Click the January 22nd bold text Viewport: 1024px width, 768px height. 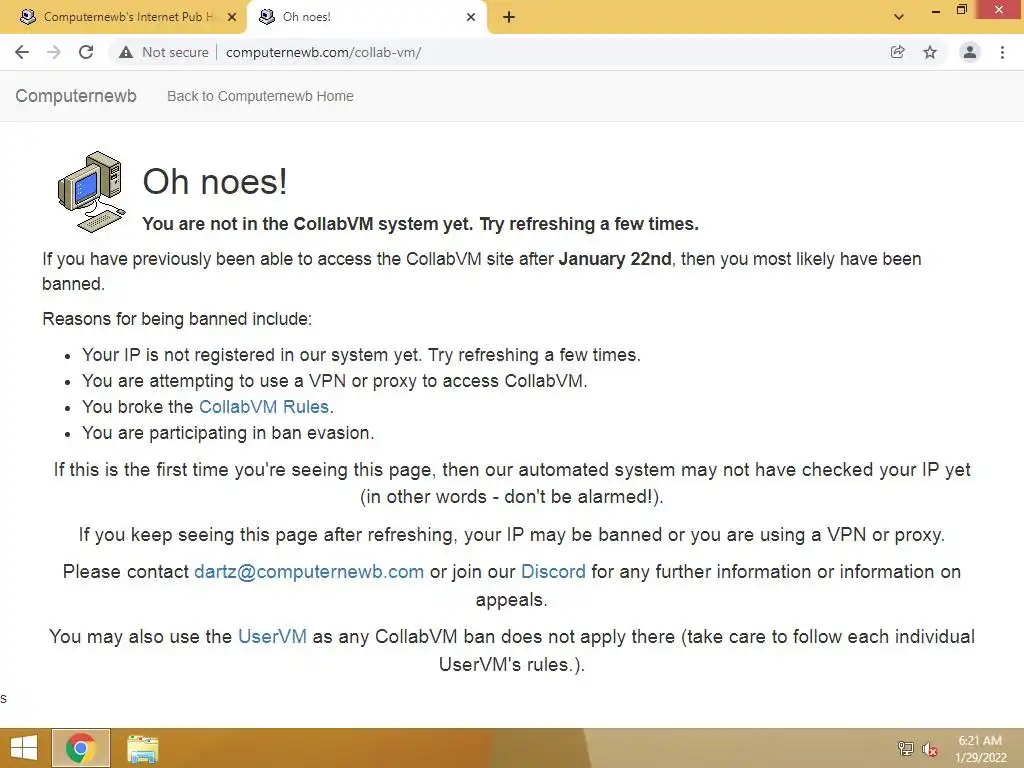pos(615,259)
